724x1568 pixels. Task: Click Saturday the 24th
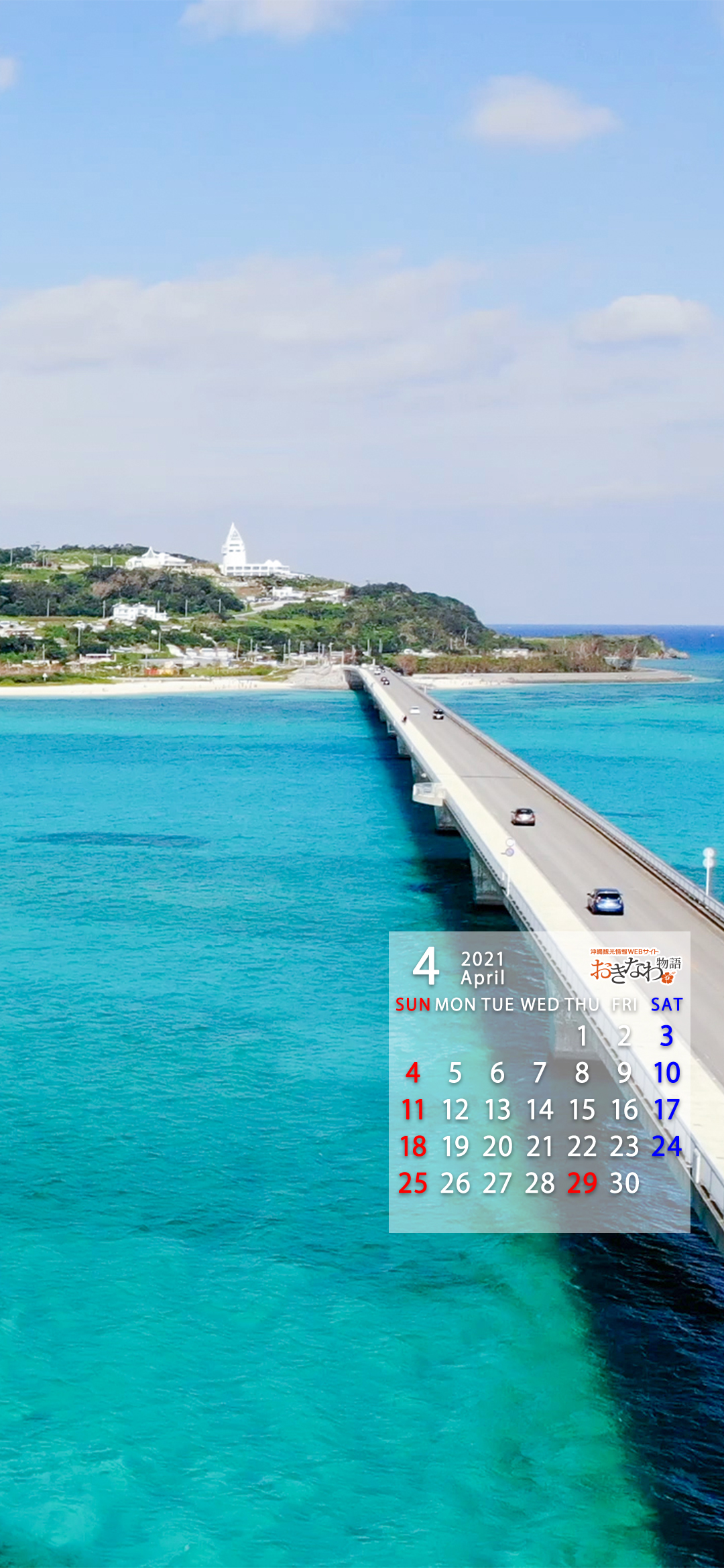pyautogui.click(x=666, y=1147)
